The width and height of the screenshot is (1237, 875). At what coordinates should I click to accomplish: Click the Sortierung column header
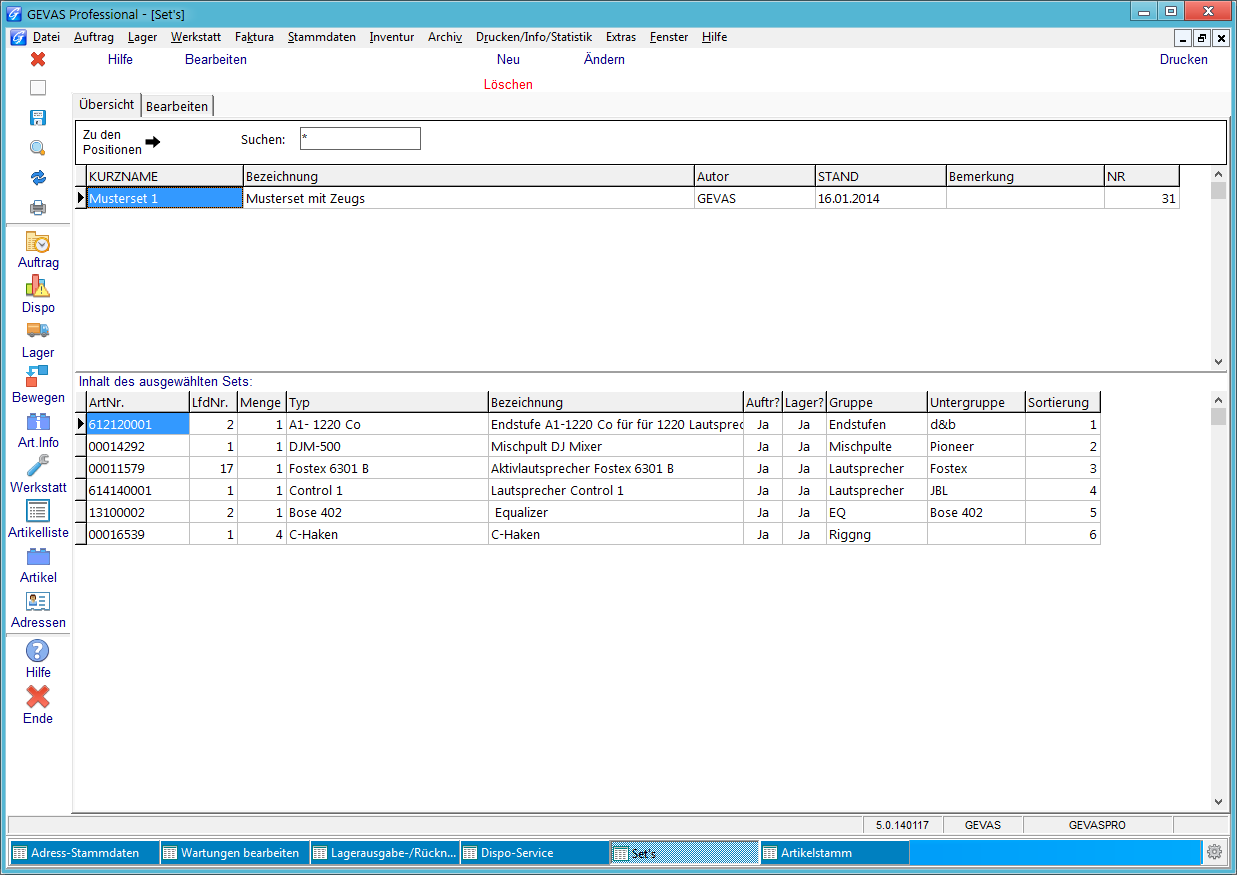click(1063, 402)
